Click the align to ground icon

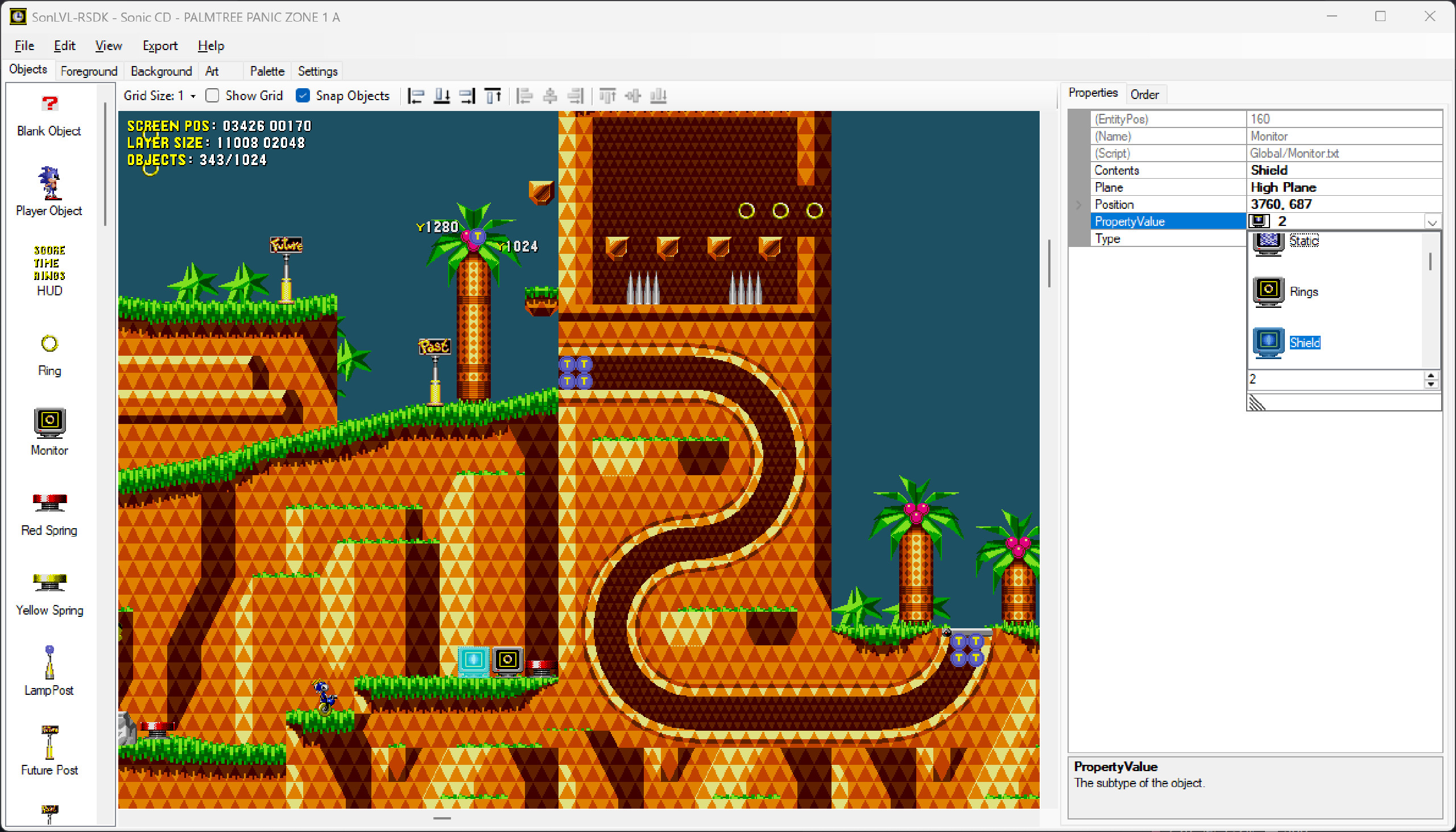(441, 96)
